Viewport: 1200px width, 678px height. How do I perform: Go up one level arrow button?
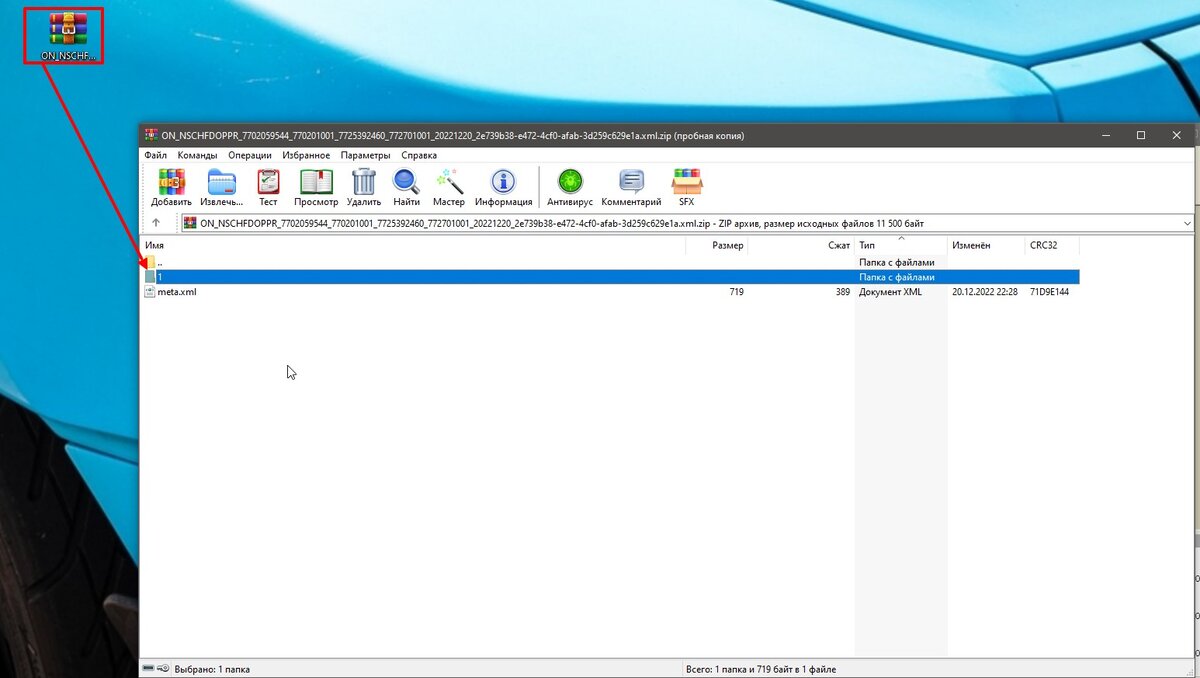point(156,223)
